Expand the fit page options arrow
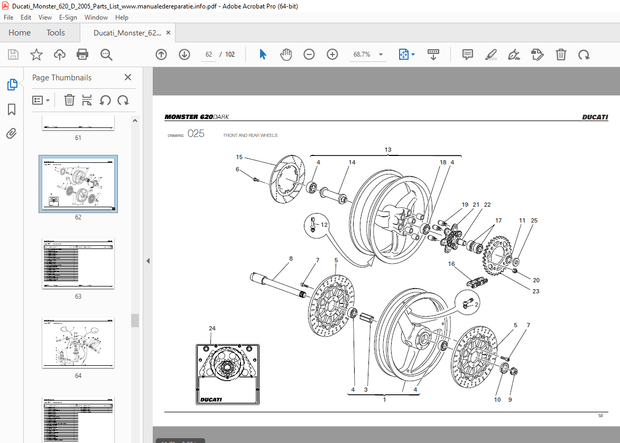Screen dimensions: 620x443 [413, 54]
